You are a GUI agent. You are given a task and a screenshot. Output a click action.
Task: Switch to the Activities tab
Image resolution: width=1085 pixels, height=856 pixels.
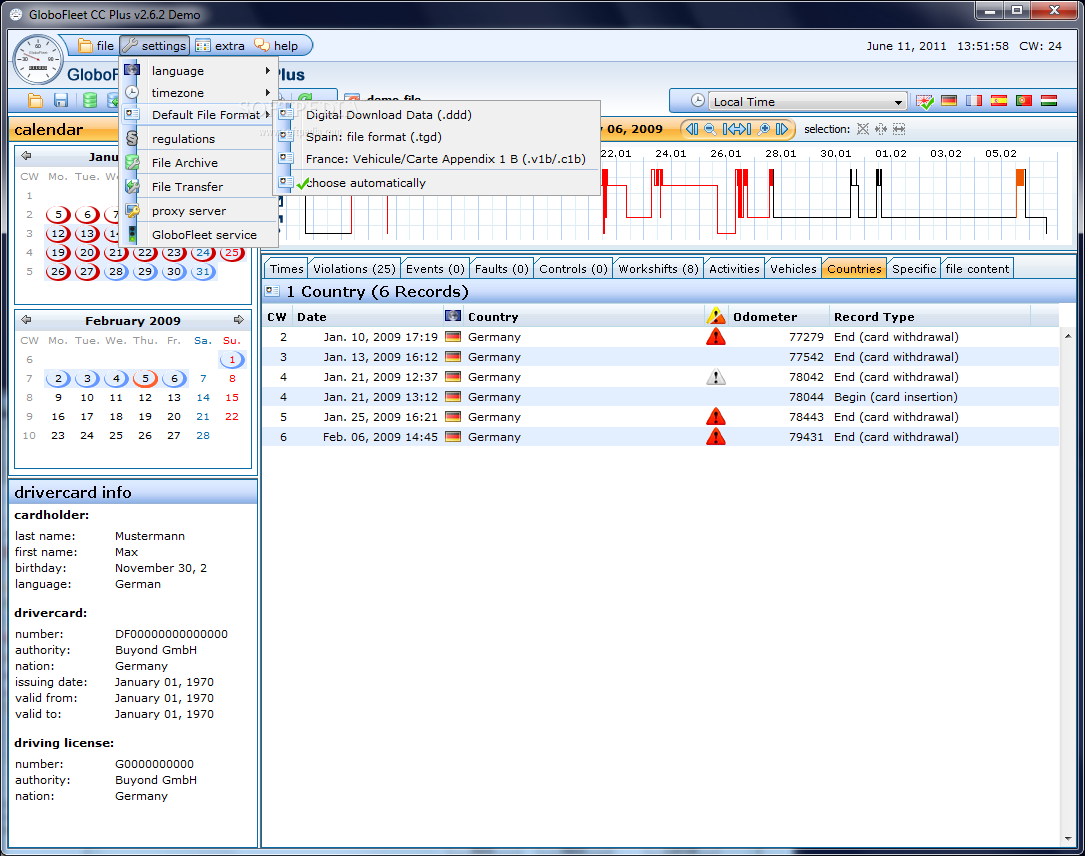click(734, 268)
